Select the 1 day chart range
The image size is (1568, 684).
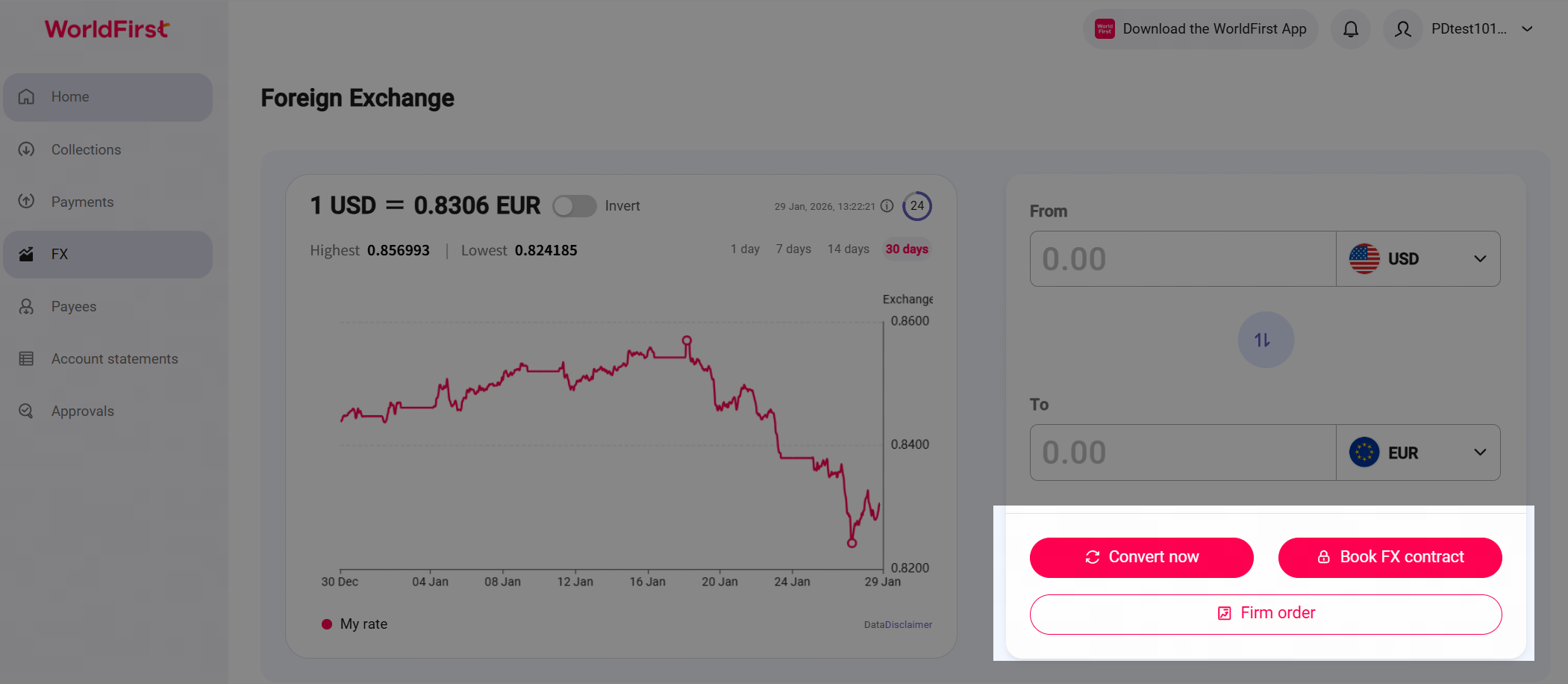click(745, 249)
